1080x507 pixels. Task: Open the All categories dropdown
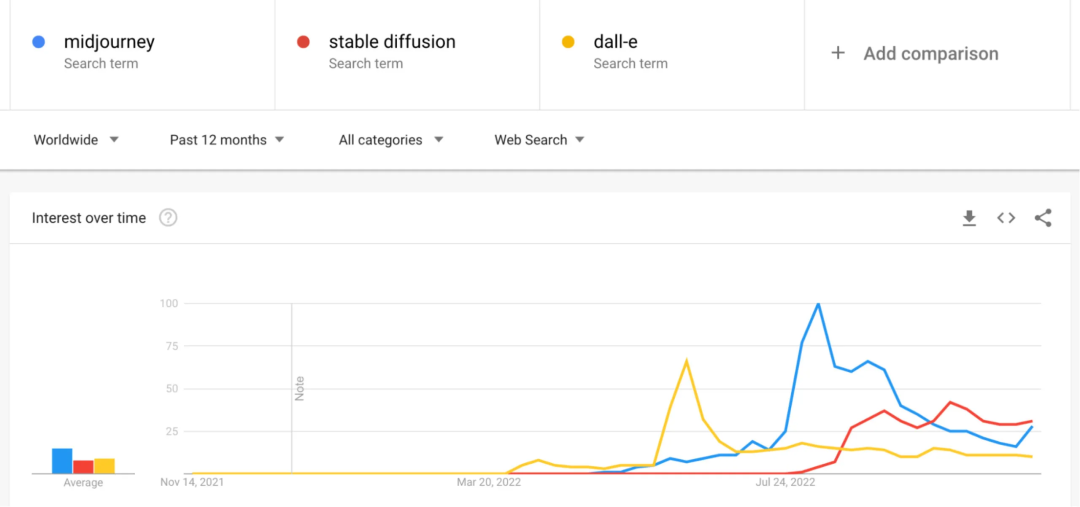(391, 140)
